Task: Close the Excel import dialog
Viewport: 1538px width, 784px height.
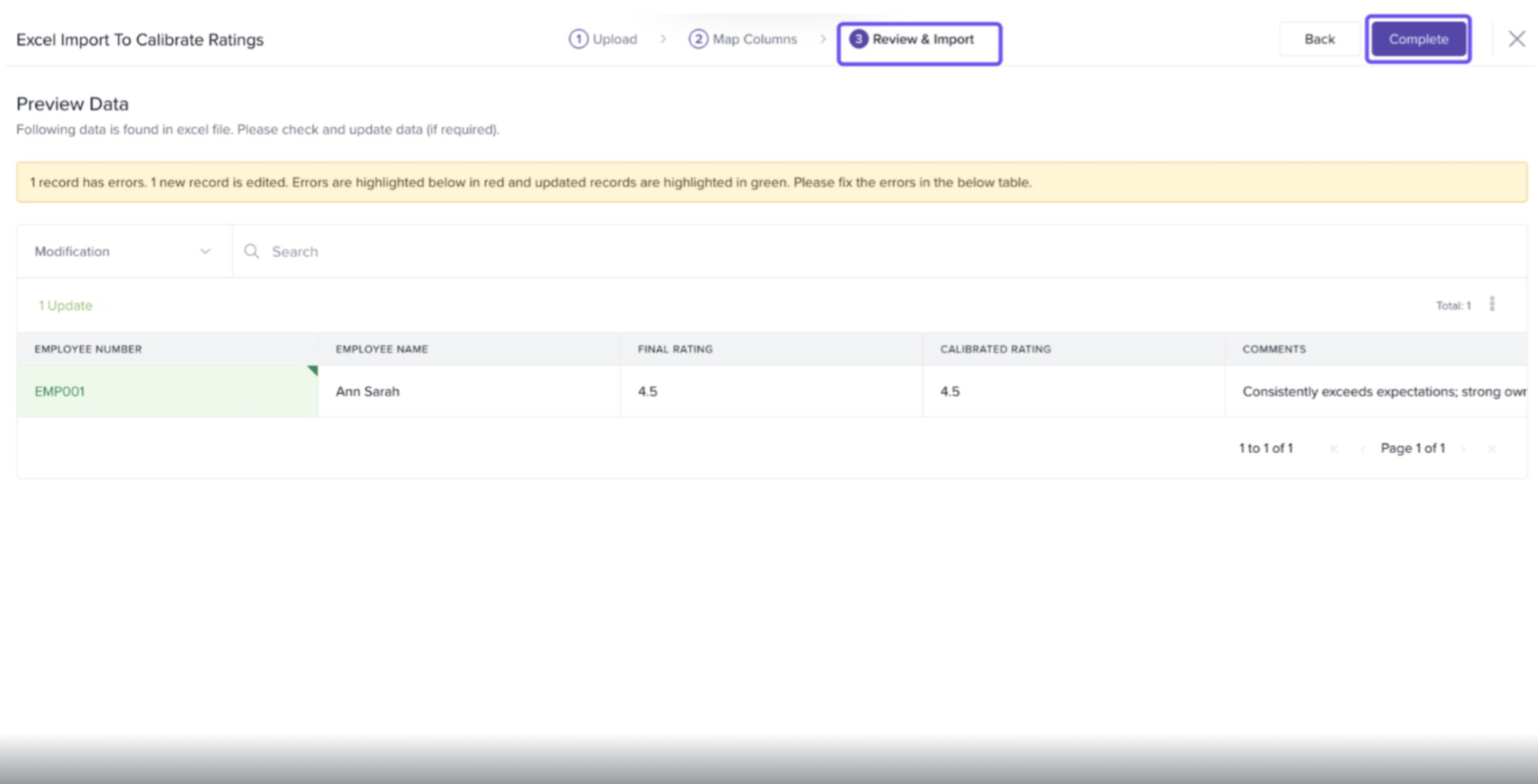Action: 1516,39
